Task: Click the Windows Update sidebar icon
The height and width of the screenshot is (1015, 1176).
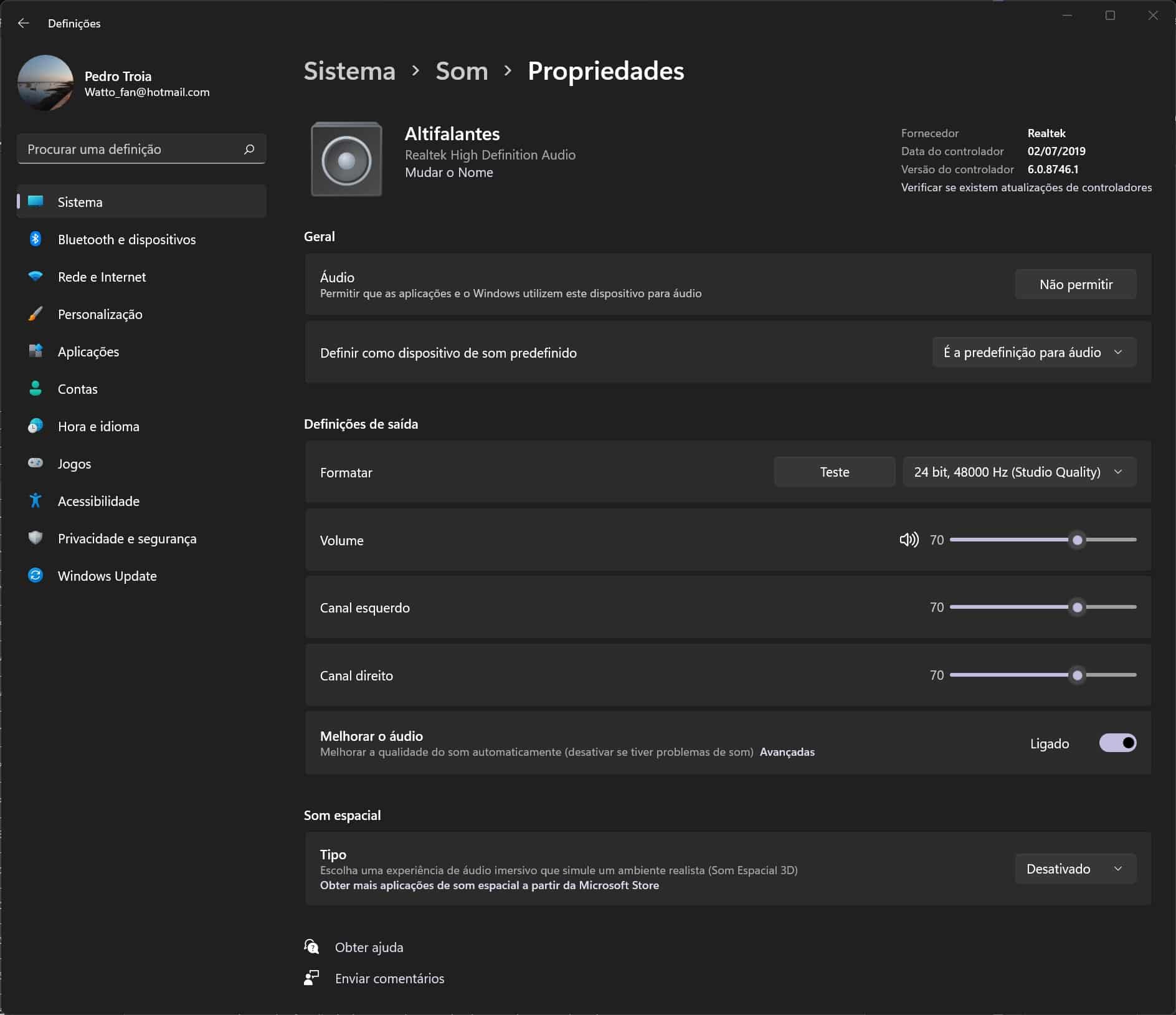Action: coord(36,576)
